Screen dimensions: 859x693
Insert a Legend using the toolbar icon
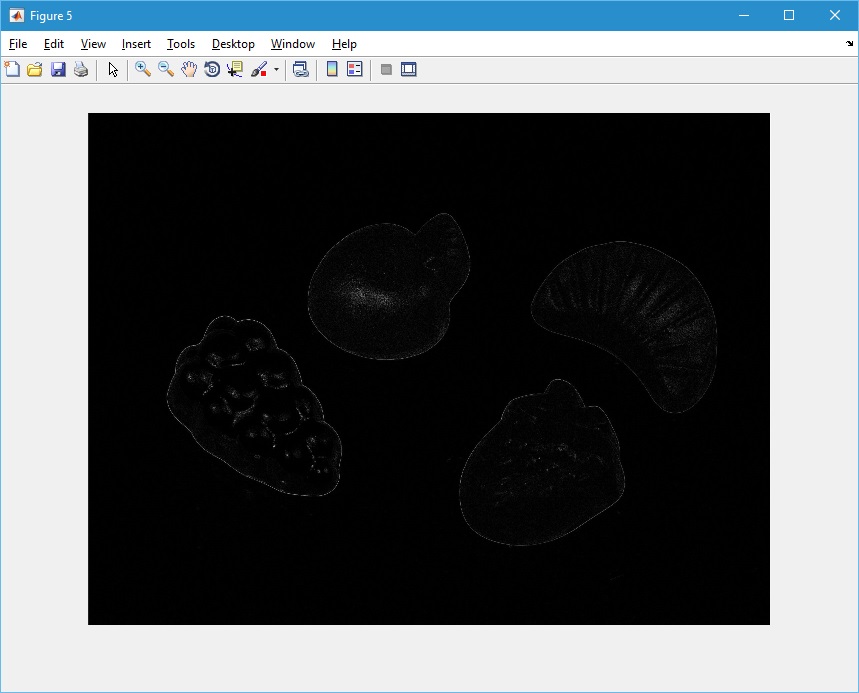point(354,69)
